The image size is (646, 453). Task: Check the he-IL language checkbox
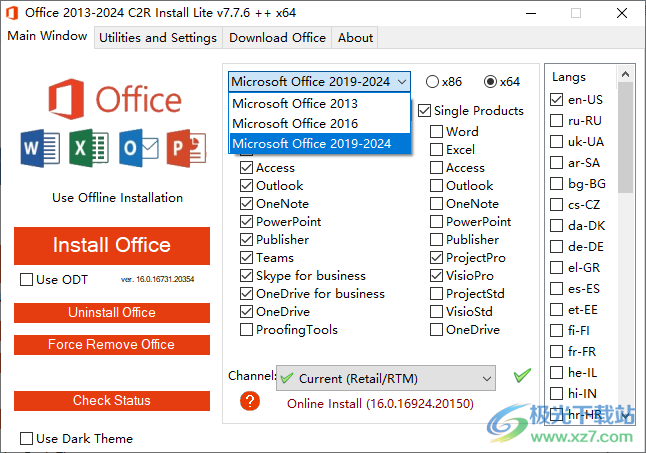pos(557,373)
